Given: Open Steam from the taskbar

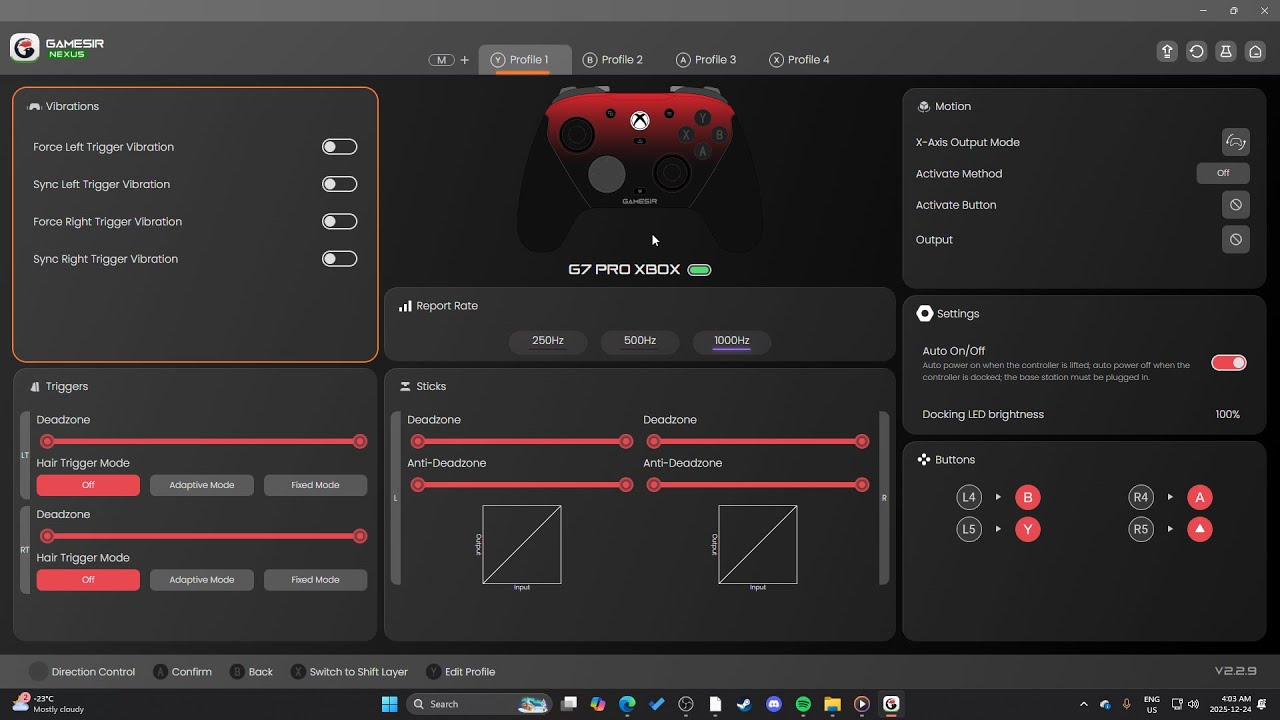Looking at the screenshot, I should coord(744,704).
